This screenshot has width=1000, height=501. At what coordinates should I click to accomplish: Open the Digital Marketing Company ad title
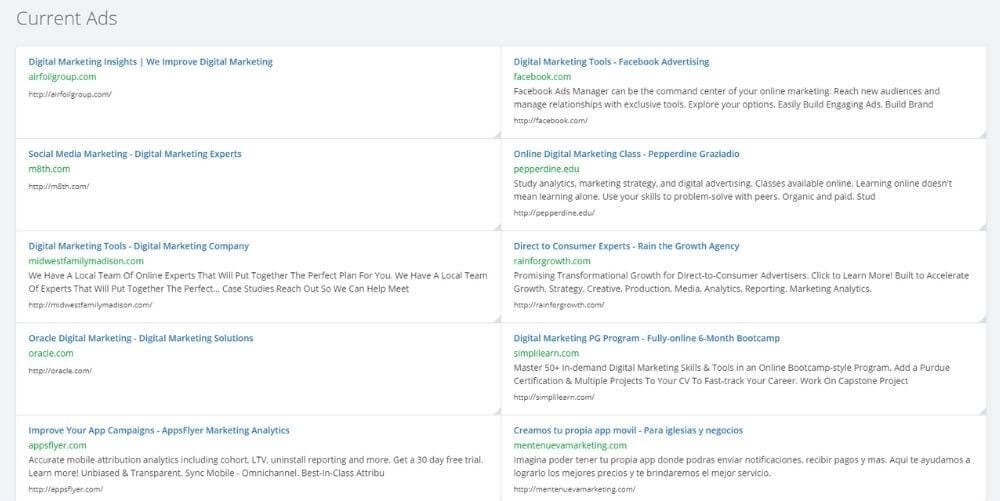point(138,246)
